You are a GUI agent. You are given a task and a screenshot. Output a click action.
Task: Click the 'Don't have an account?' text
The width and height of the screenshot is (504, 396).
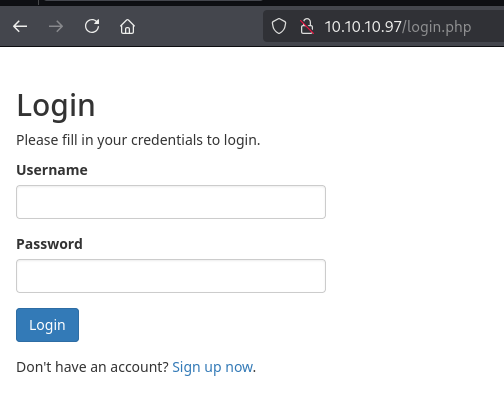point(93,367)
